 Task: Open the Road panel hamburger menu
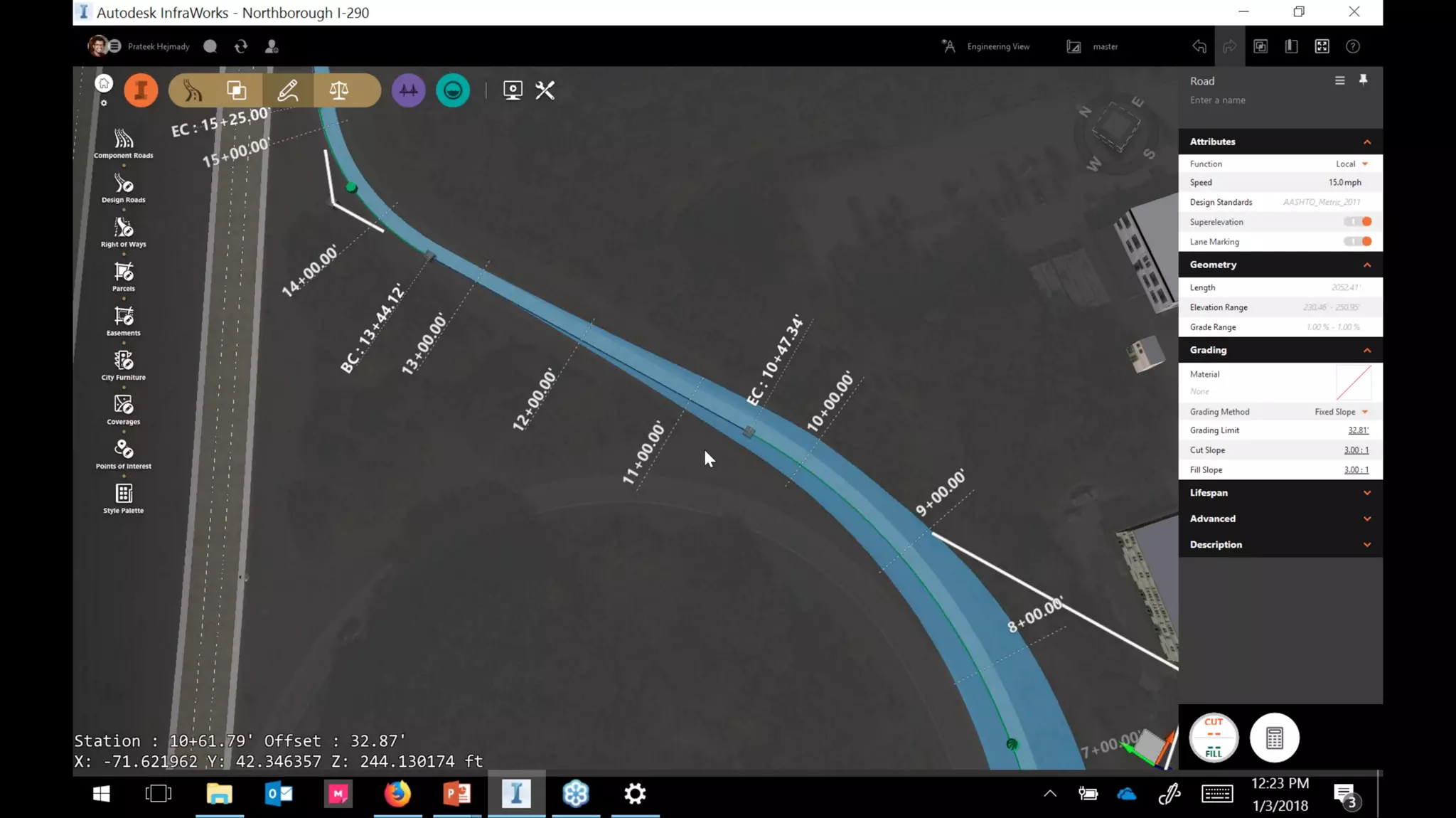pyautogui.click(x=1340, y=80)
